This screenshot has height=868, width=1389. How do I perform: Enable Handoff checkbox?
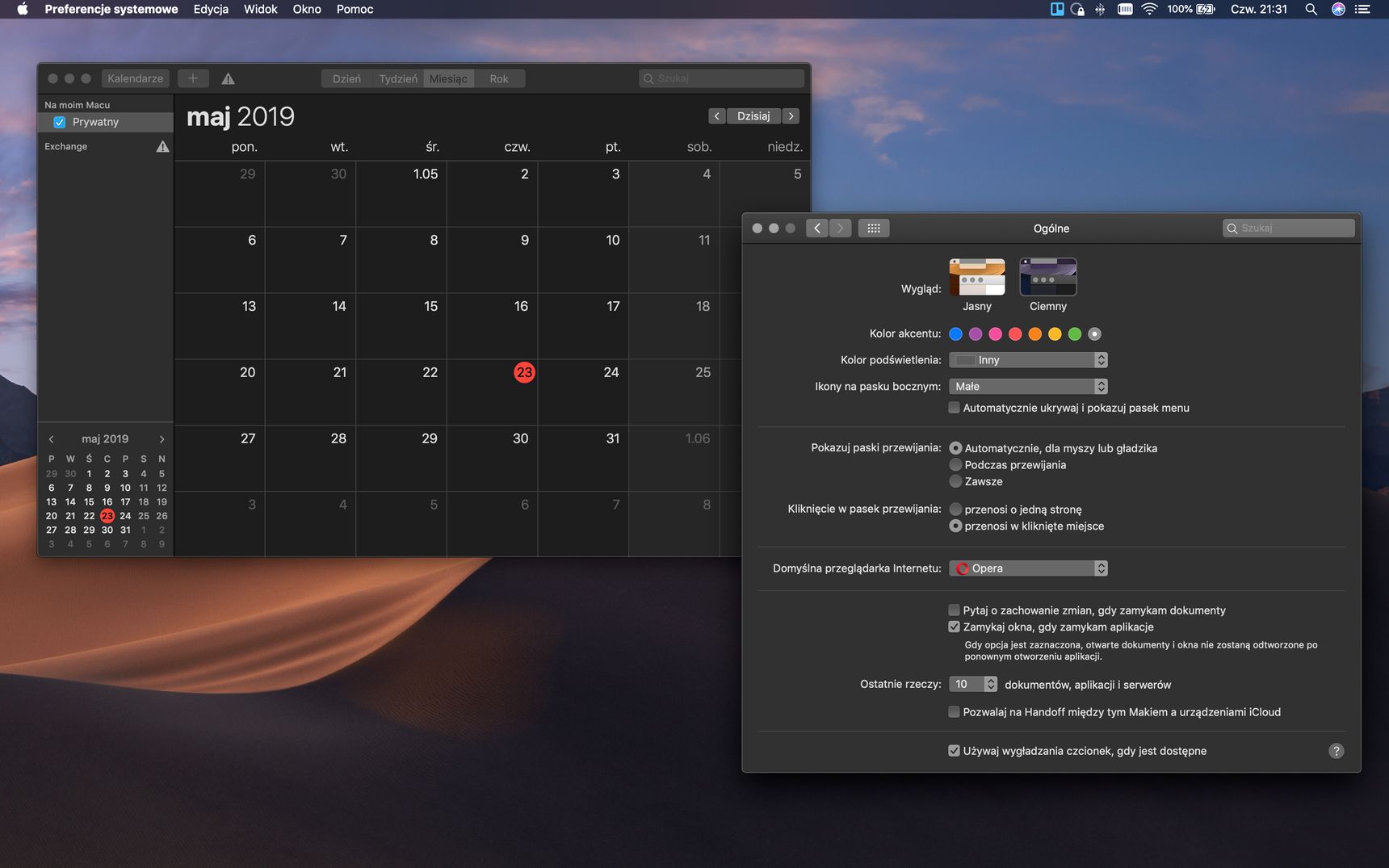coord(954,712)
